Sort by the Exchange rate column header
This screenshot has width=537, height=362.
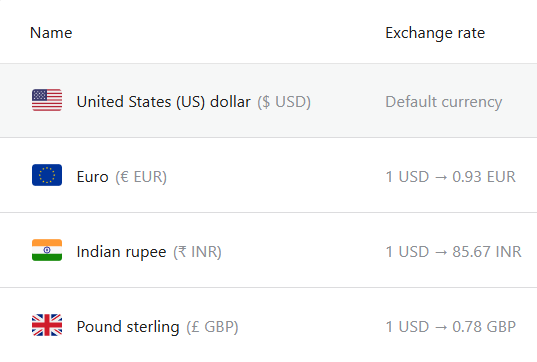pos(435,33)
